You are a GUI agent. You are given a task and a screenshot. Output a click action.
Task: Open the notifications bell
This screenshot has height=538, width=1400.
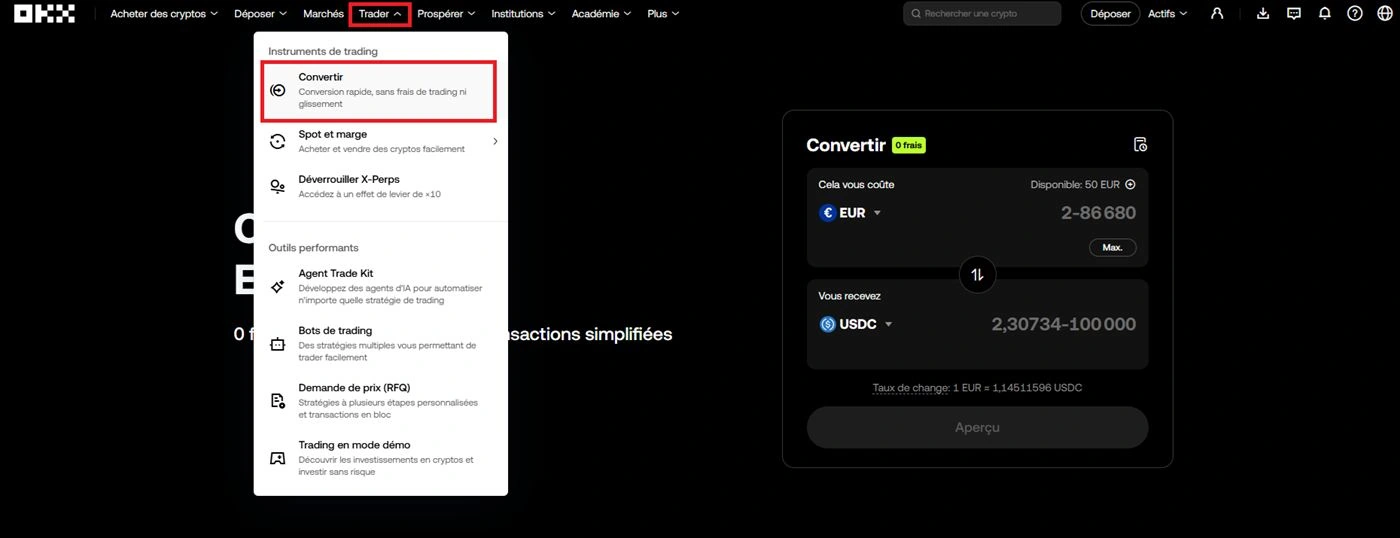(x=1325, y=14)
